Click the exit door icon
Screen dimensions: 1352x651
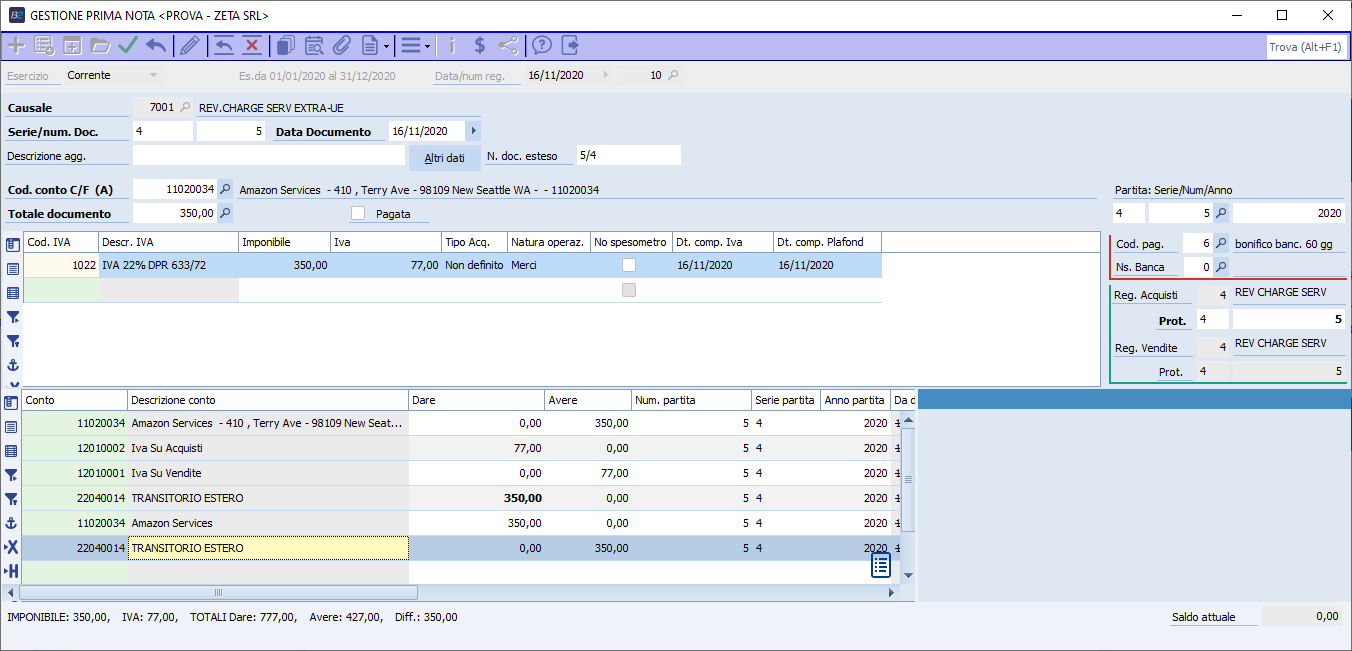(570, 45)
